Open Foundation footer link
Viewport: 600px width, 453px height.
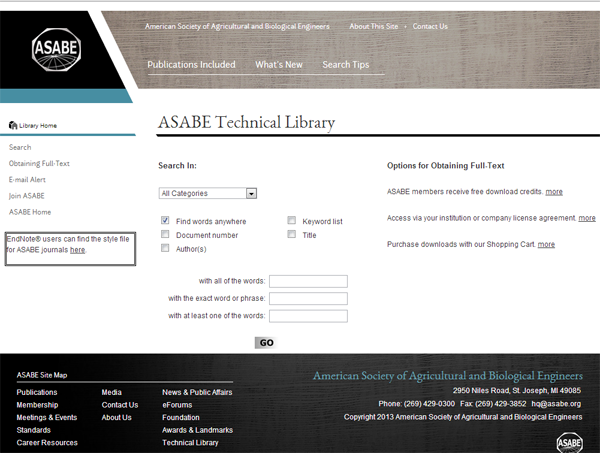click(x=181, y=417)
